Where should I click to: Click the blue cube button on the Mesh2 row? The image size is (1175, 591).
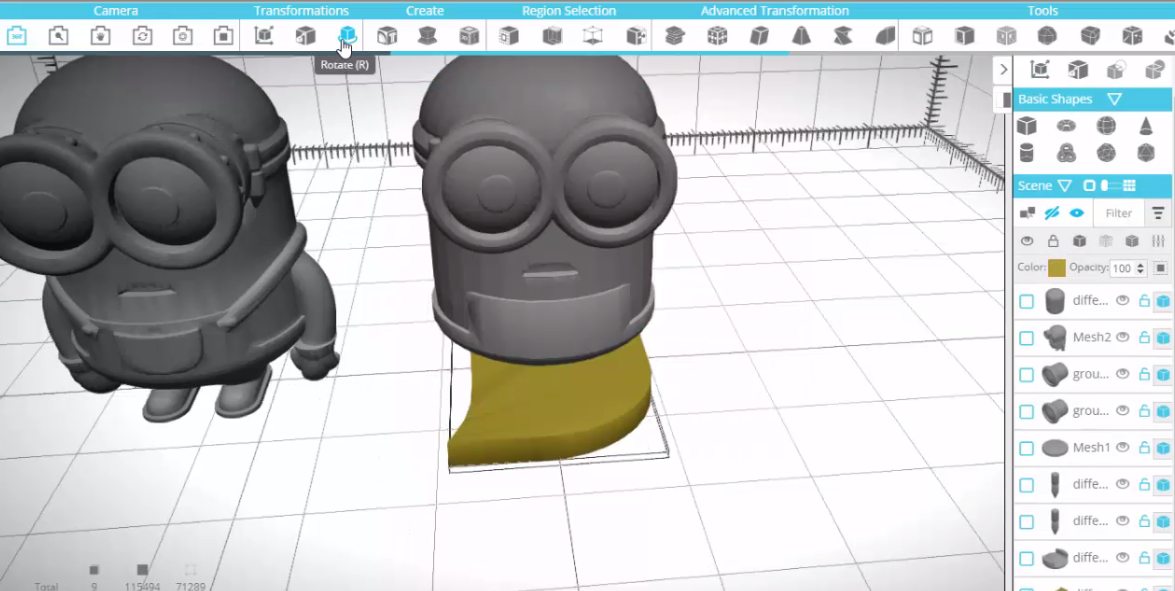[x=1162, y=338]
